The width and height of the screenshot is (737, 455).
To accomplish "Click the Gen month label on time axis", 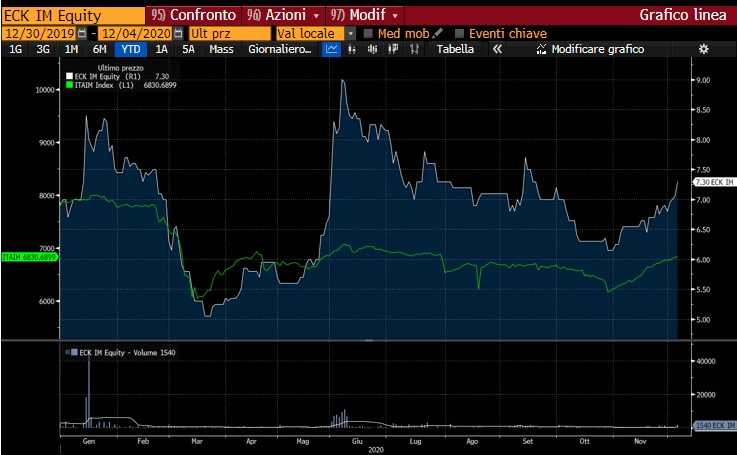I will pyautogui.click(x=88, y=441).
